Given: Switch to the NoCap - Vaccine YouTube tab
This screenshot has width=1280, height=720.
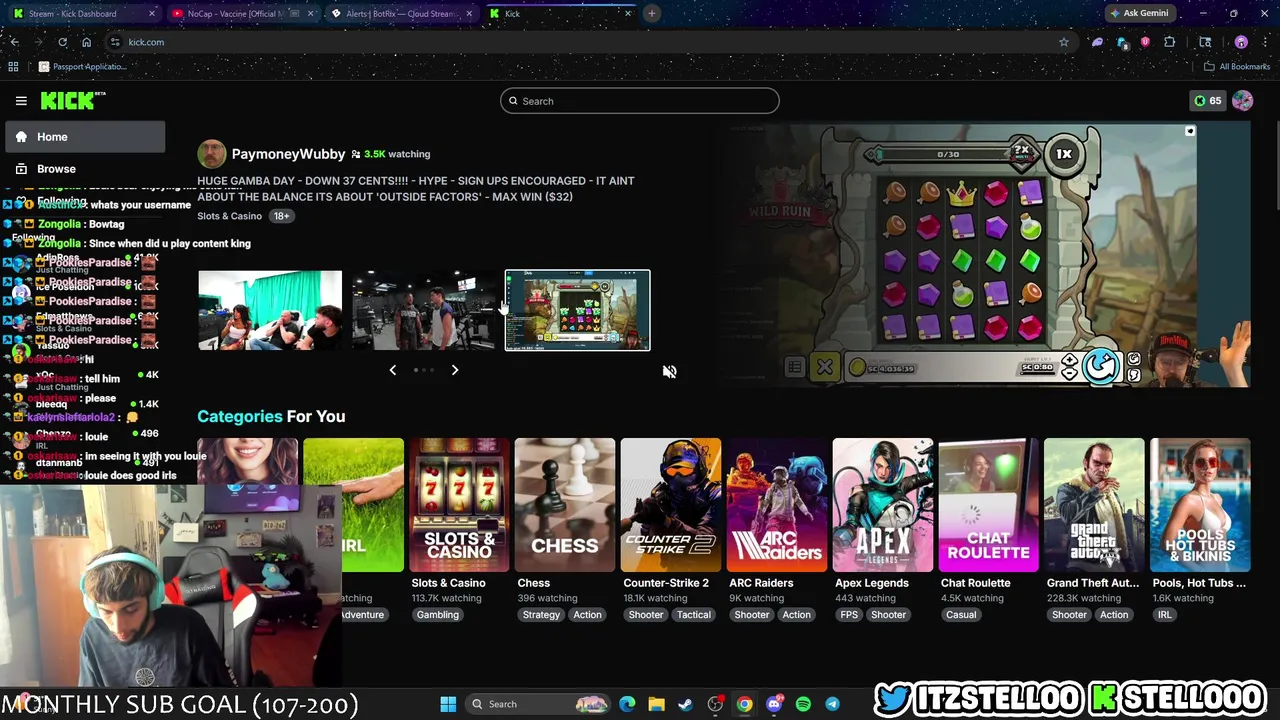Looking at the screenshot, I should click(243, 13).
